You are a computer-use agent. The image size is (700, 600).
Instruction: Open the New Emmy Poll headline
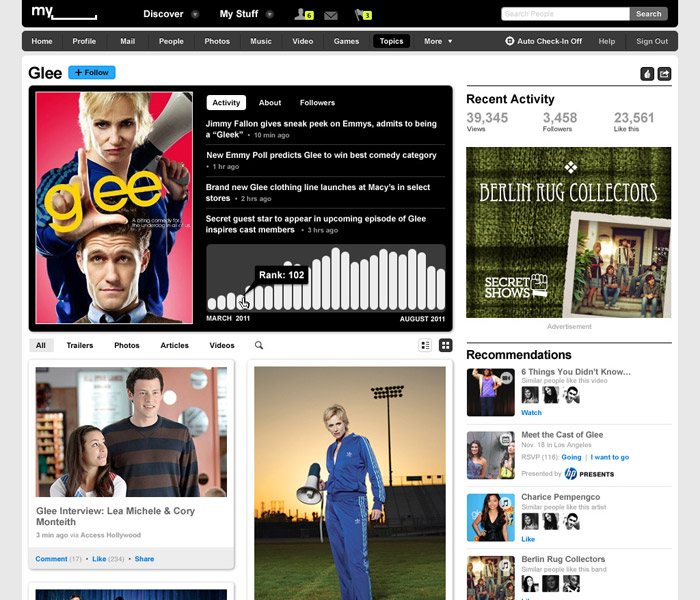(321, 155)
